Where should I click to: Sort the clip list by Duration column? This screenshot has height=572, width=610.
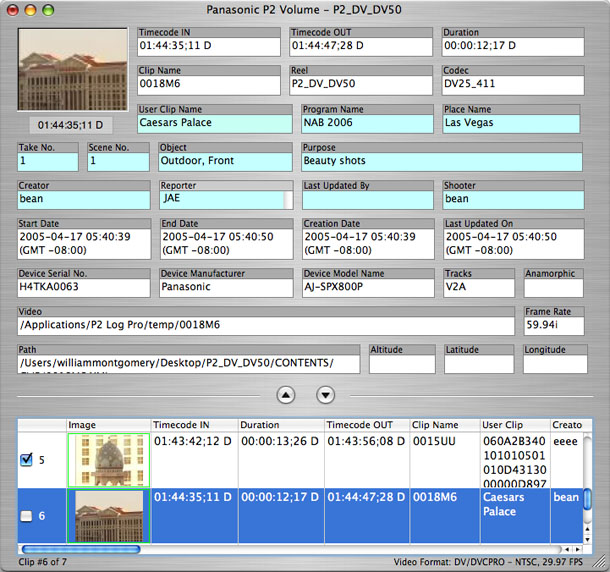279,425
